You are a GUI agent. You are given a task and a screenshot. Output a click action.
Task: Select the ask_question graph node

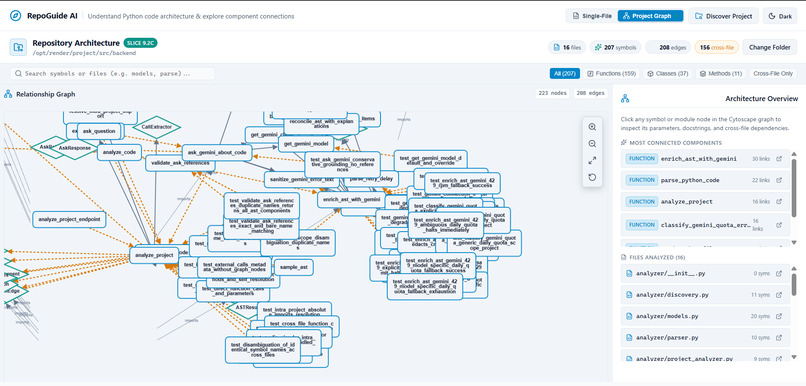(x=100, y=131)
